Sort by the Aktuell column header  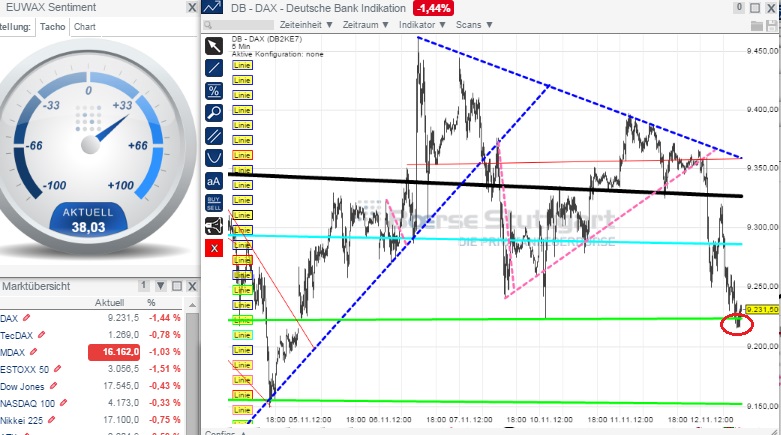tap(109, 302)
